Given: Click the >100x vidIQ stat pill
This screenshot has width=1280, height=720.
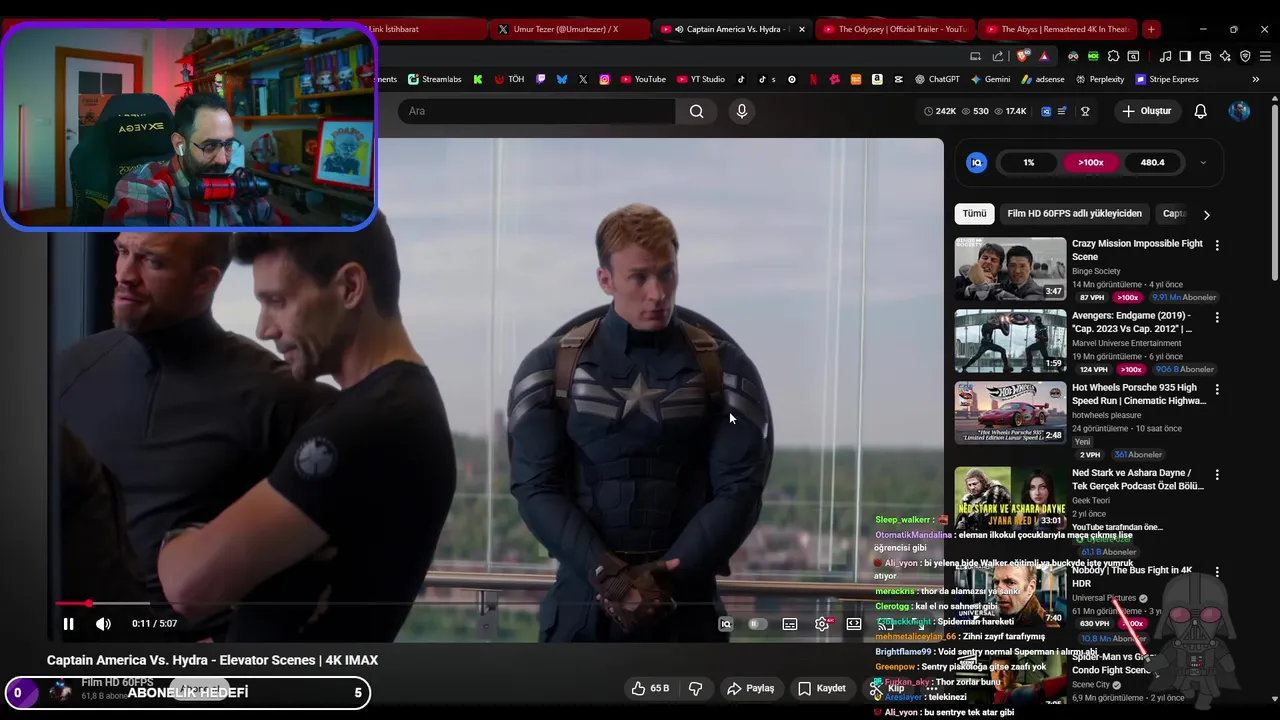Looking at the screenshot, I should coord(1091,162).
